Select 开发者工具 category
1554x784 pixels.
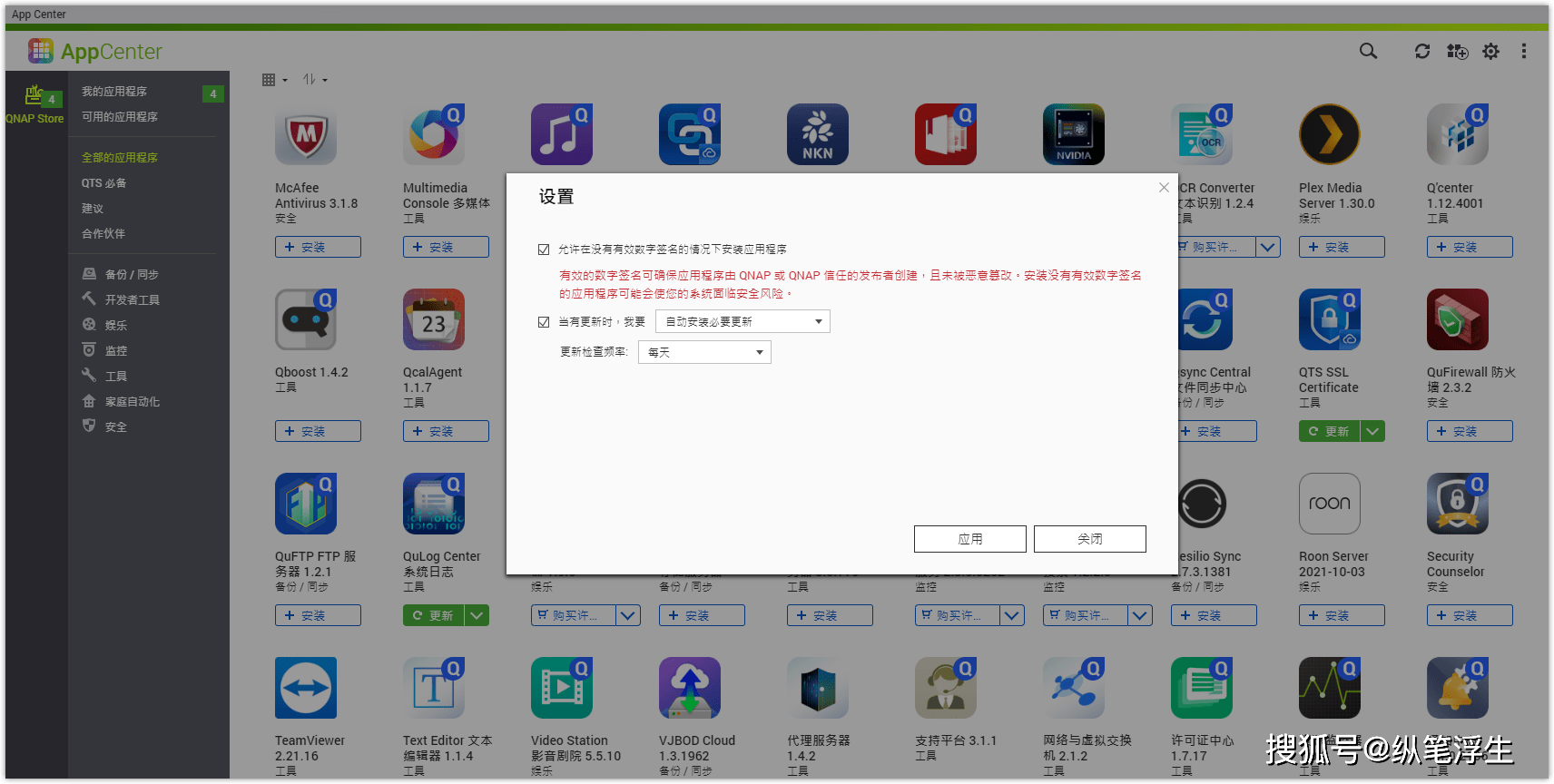tap(132, 300)
